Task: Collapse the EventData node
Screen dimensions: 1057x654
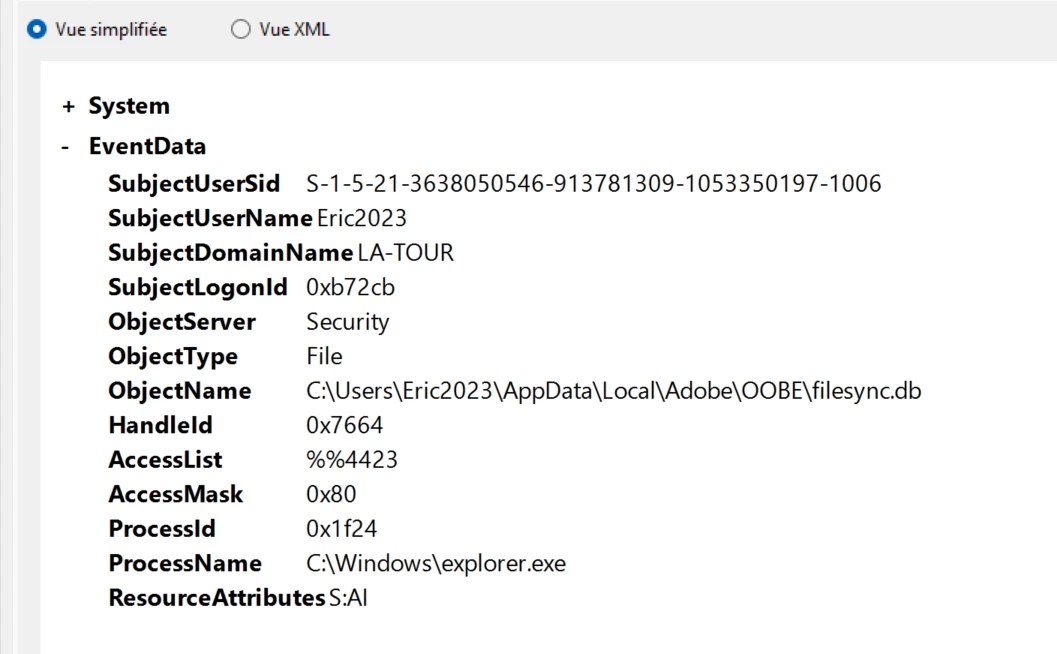Action: pyautogui.click(x=65, y=146)
